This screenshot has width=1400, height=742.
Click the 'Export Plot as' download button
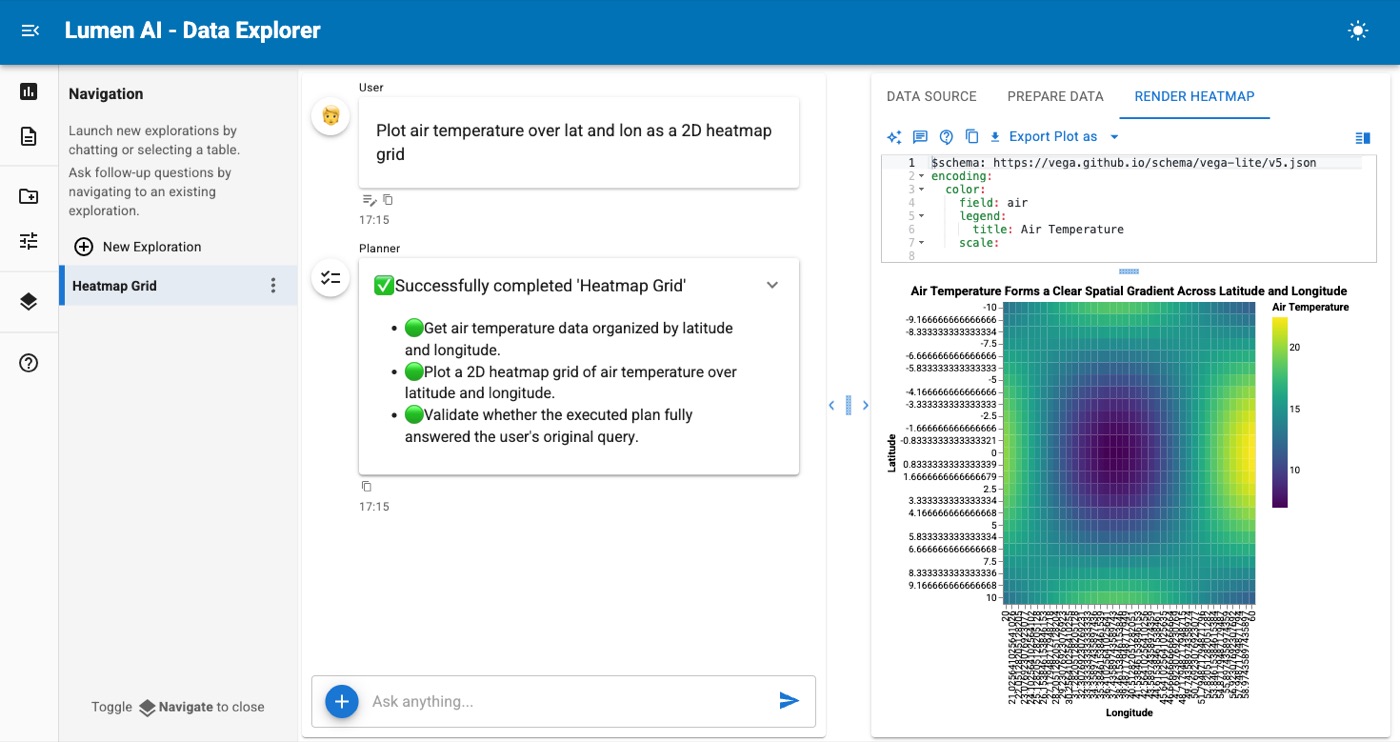pyautogui.click(x=1043, y=137)
